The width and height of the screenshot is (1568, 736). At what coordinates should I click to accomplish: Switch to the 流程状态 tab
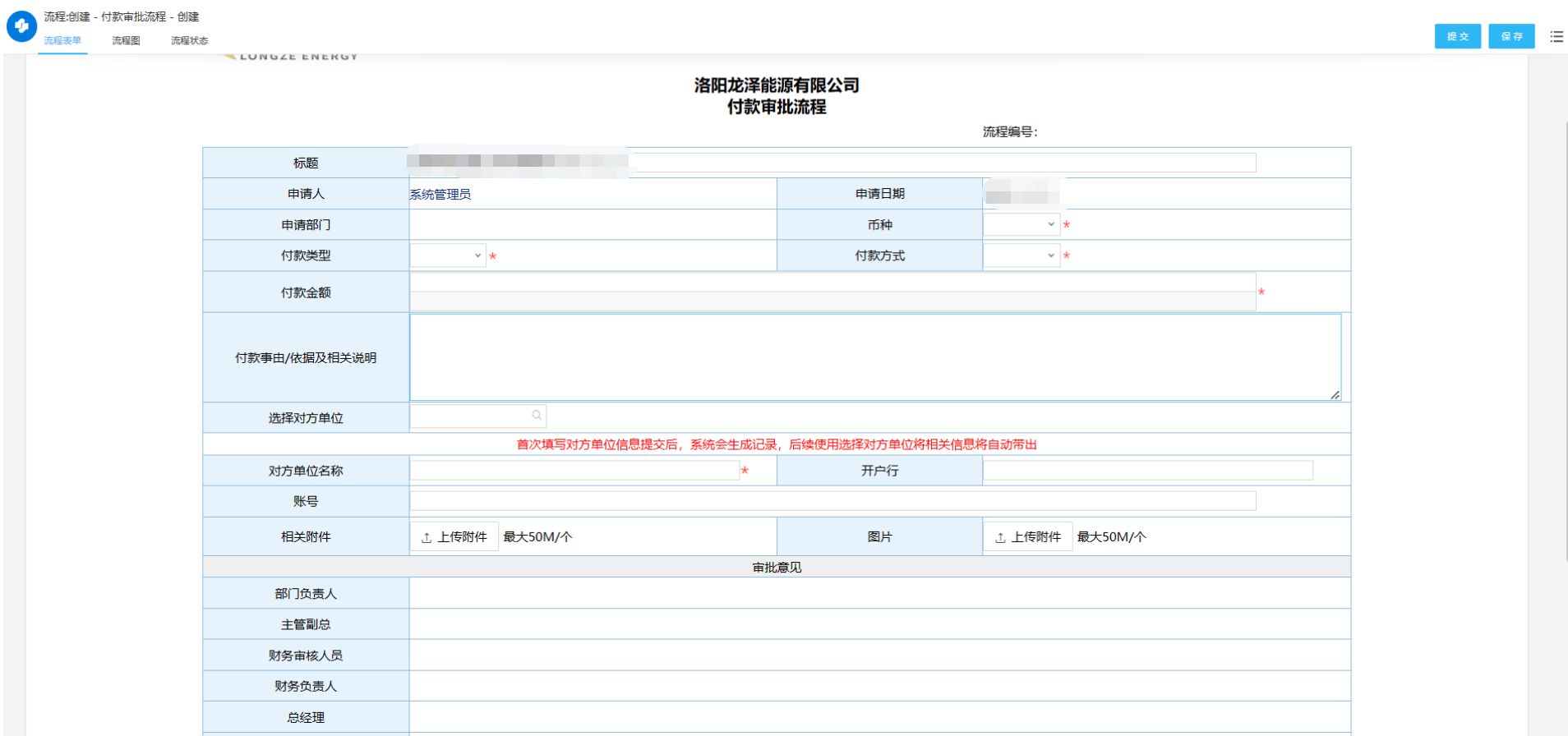pyautogui.click(x=189, y=40)
